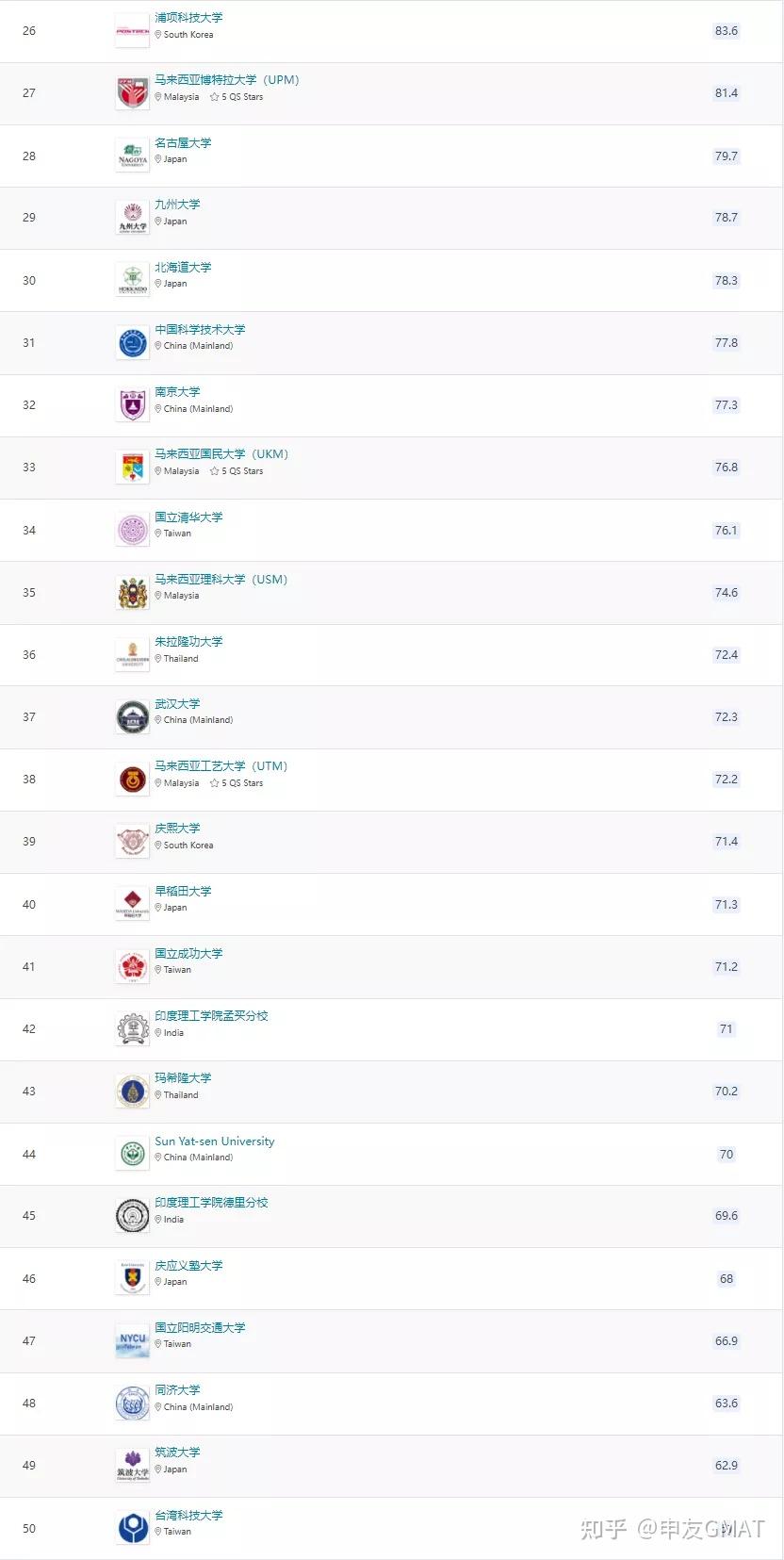Click the 5 QS Stars badge for UKM
The width and height of the screenshot is (784, 1560).
237,471
